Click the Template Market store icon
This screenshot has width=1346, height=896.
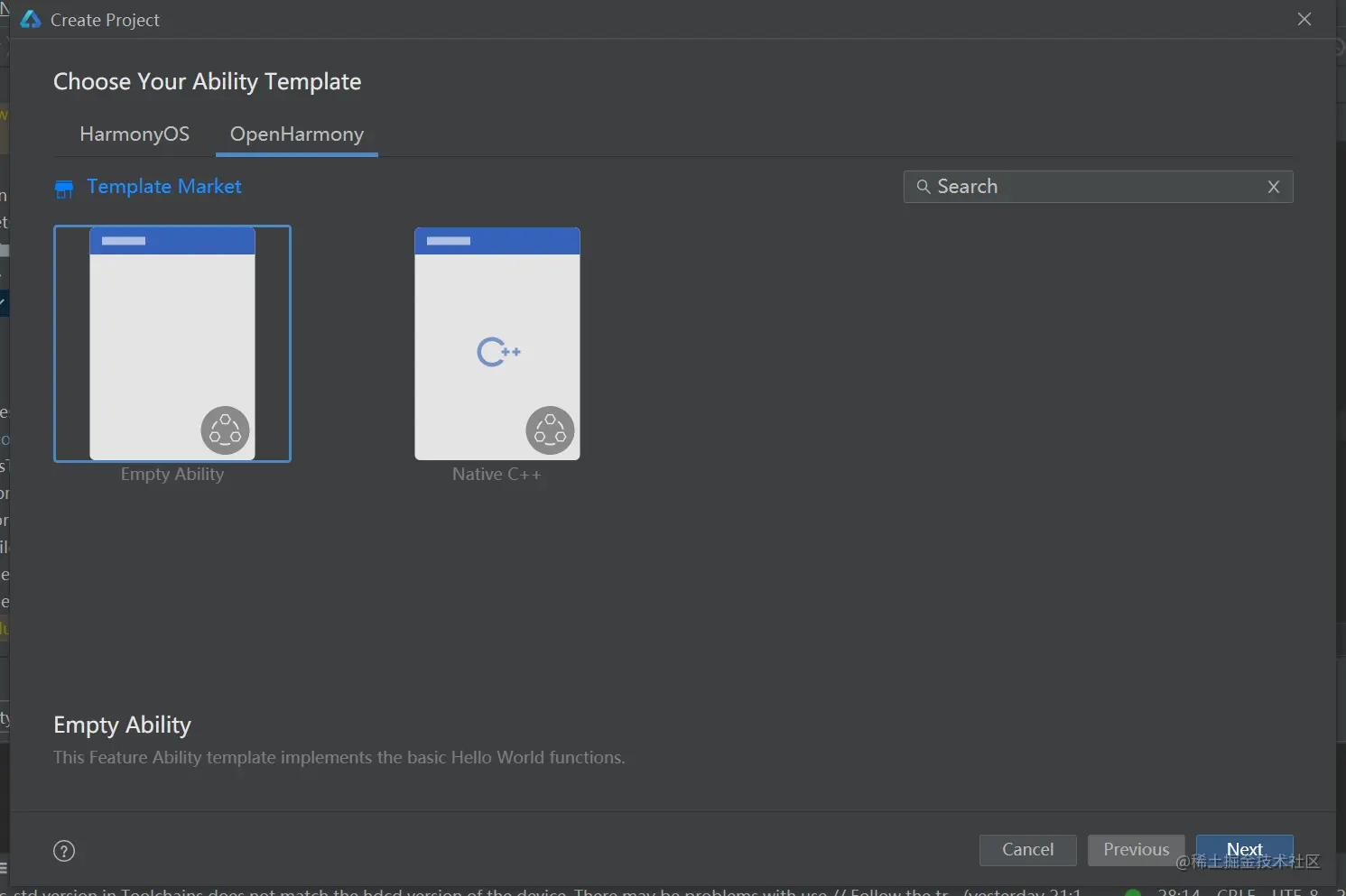point(64,188)
